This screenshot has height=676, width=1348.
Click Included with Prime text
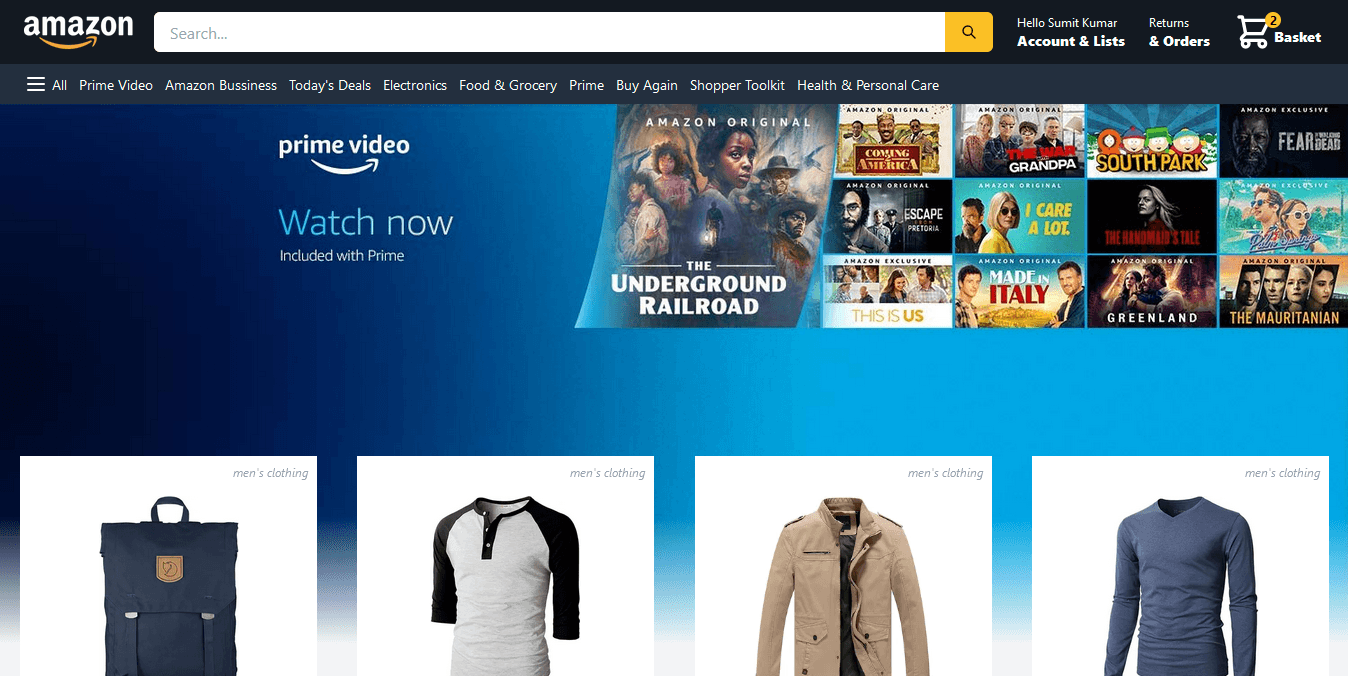pyautogui.click(x=342, y=256)
